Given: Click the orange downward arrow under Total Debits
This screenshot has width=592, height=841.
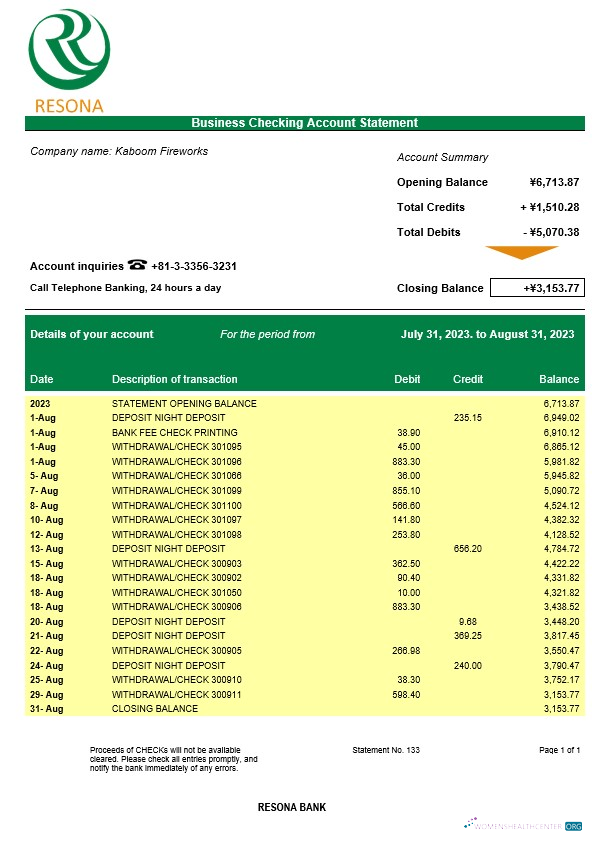Looking at the screenshot, I should point(522,253).
